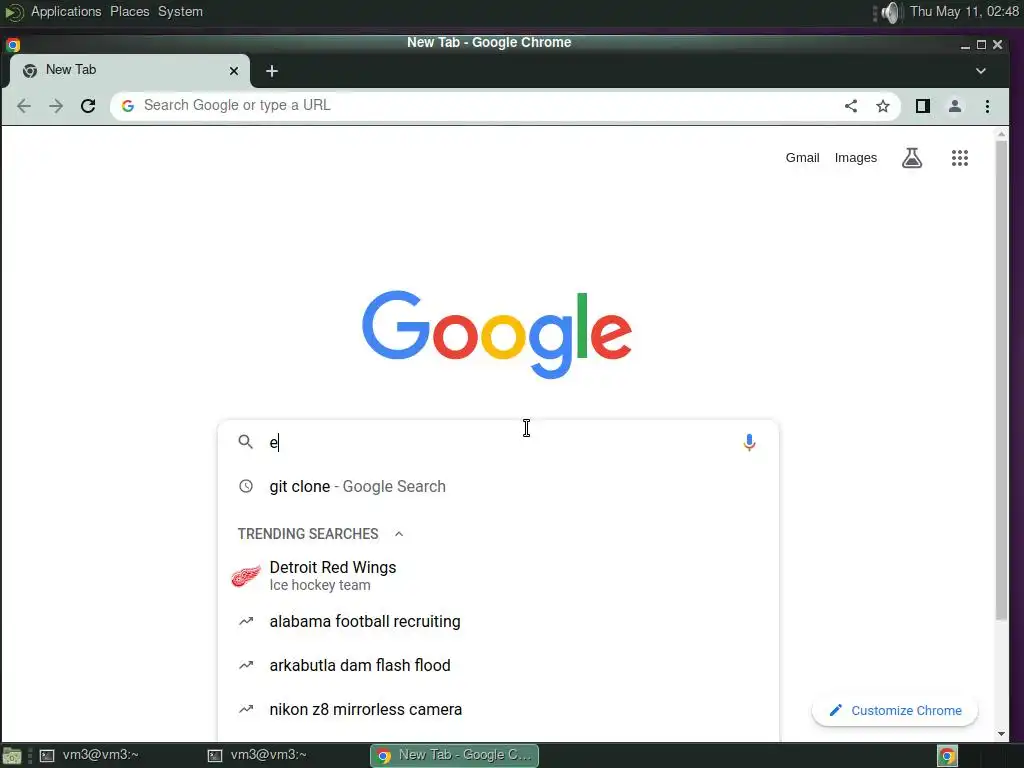
Task: Click trending arrow beside alabama football recruiting
Action: click(x=246, y=621)
